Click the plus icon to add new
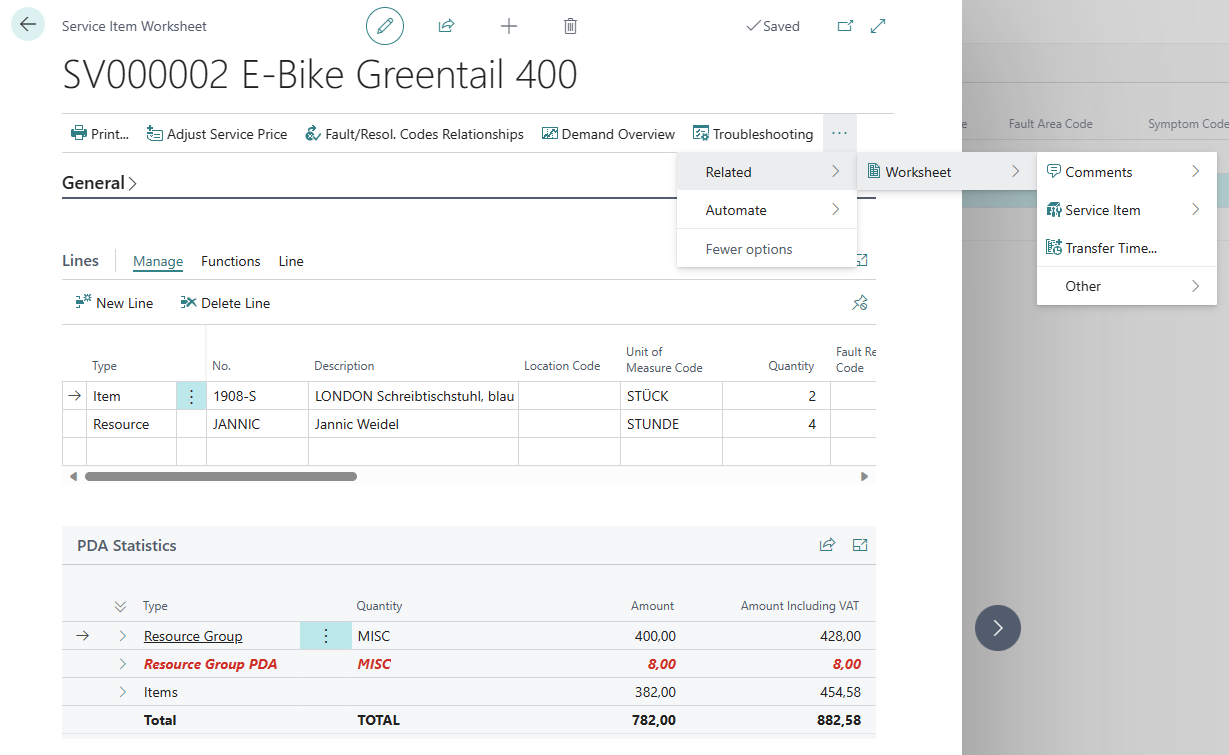This screenshot has height=755, width=1229. 509,26
